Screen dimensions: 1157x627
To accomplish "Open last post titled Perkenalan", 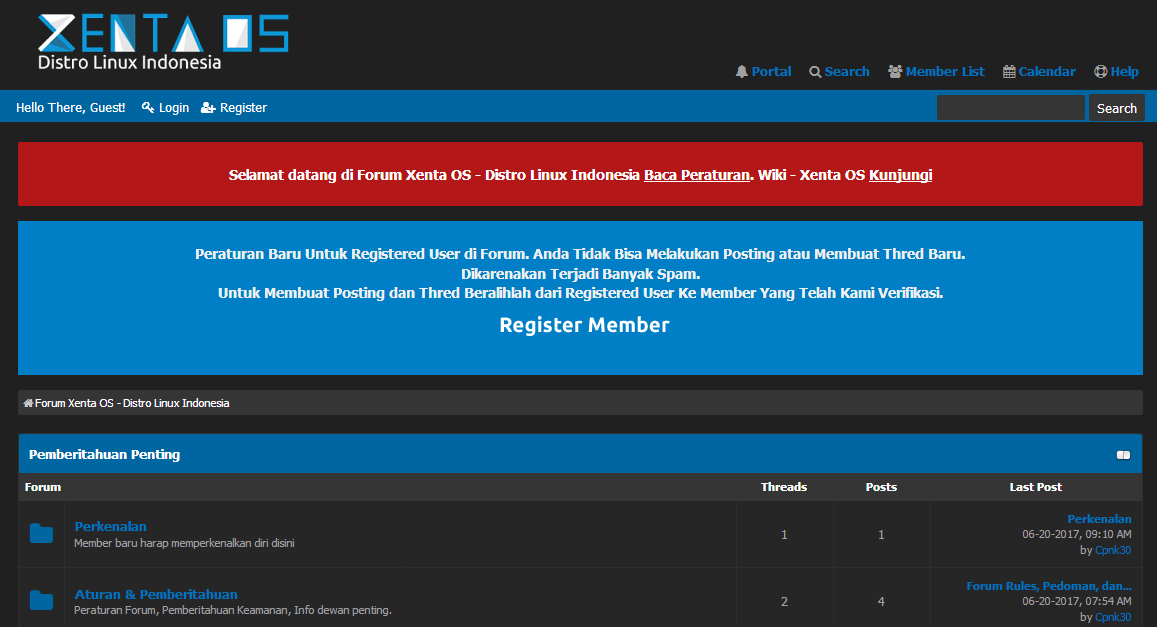I will point(1099,519).
